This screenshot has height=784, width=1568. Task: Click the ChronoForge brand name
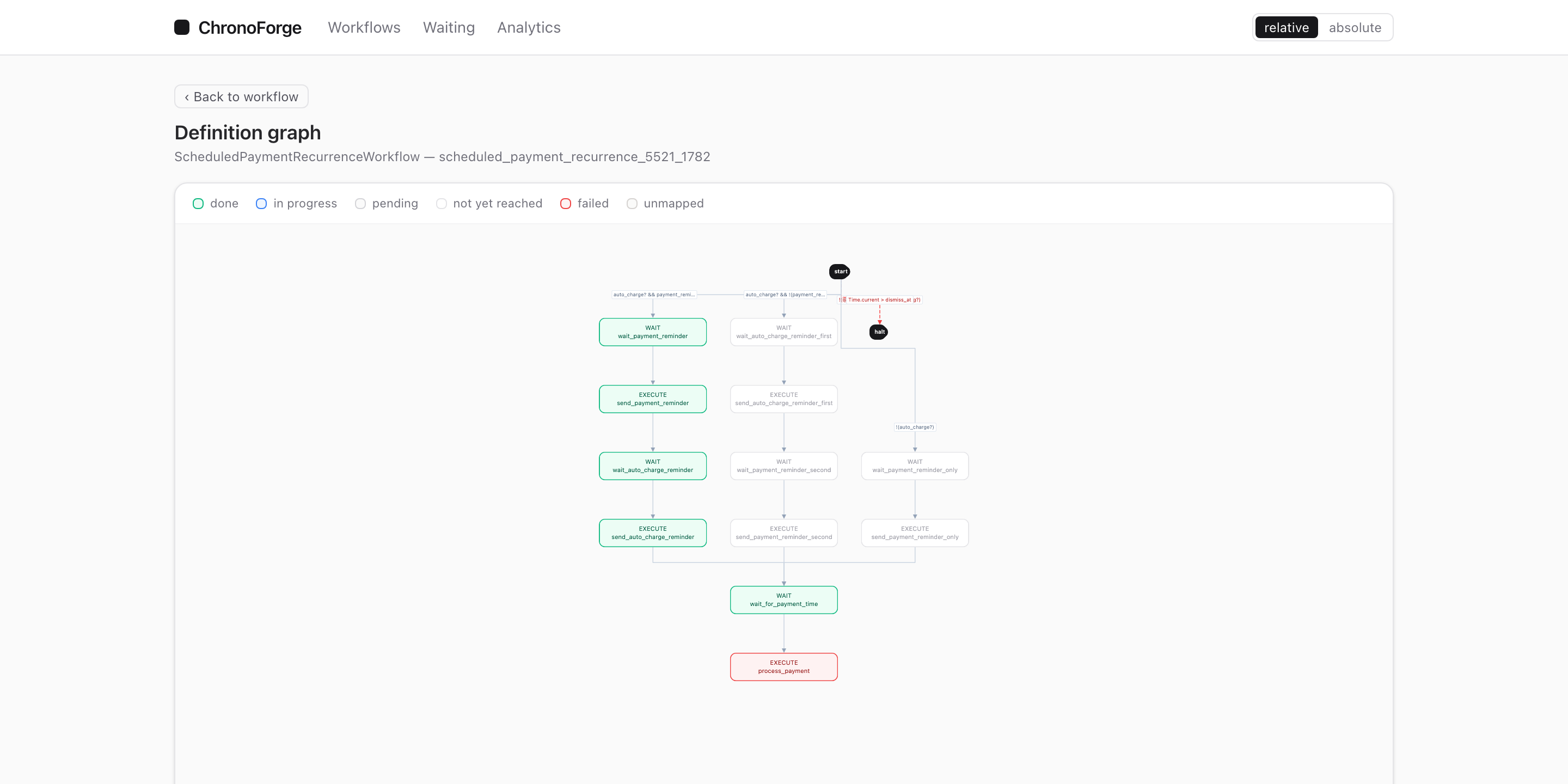coord(249,27)
